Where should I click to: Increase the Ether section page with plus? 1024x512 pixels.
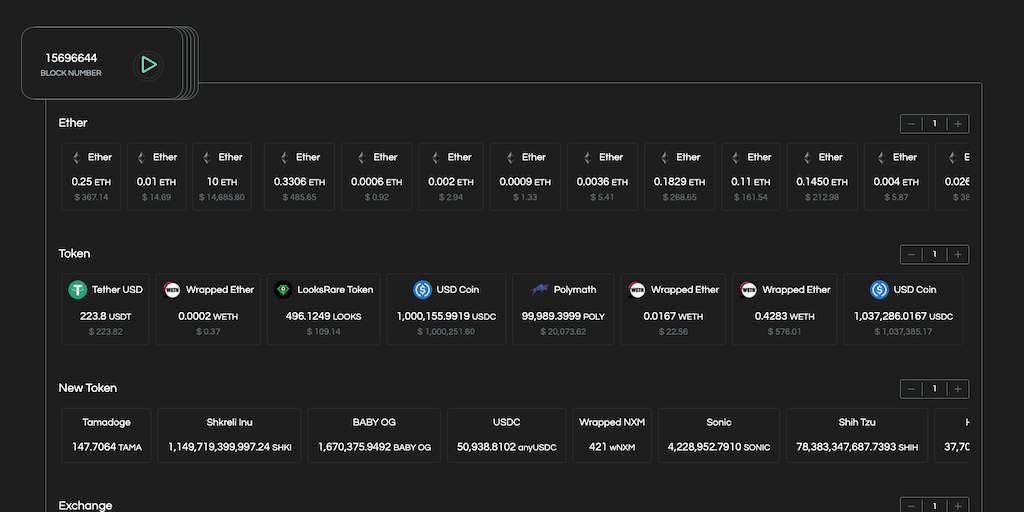pyautogui.click(x=958, y=124)
